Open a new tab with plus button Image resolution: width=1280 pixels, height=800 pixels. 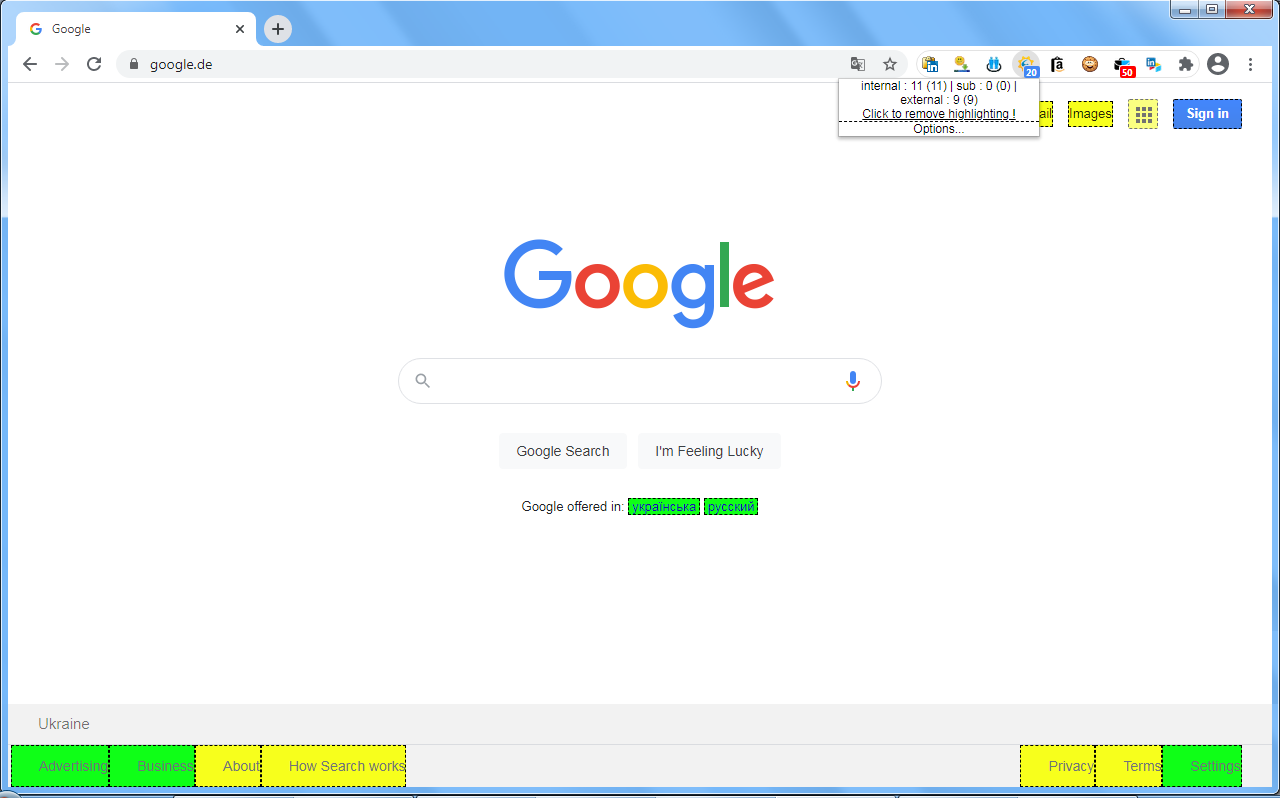coord(278,29)
